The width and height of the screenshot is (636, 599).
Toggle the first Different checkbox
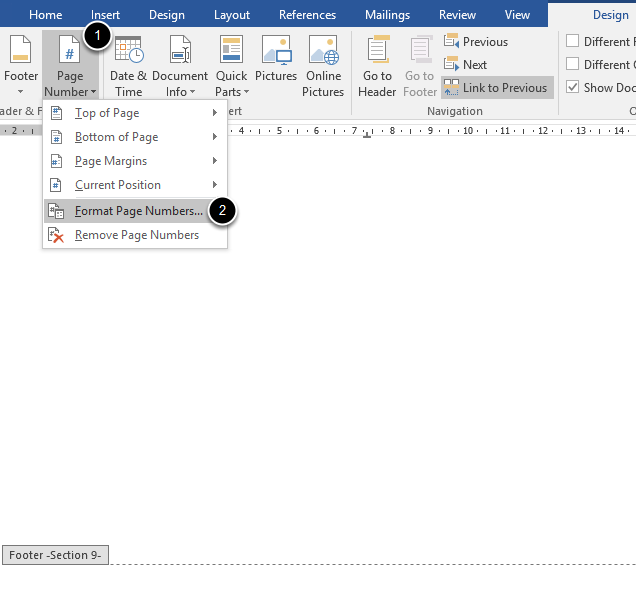(x=572, y=41)
